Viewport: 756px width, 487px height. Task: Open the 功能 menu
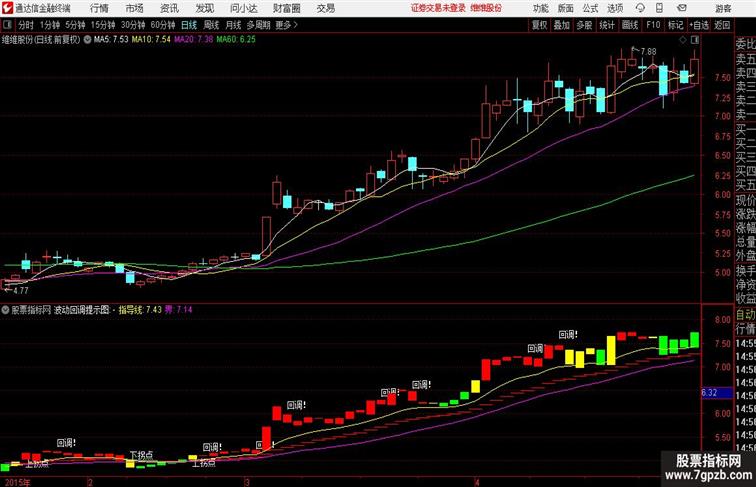[540, 8]
